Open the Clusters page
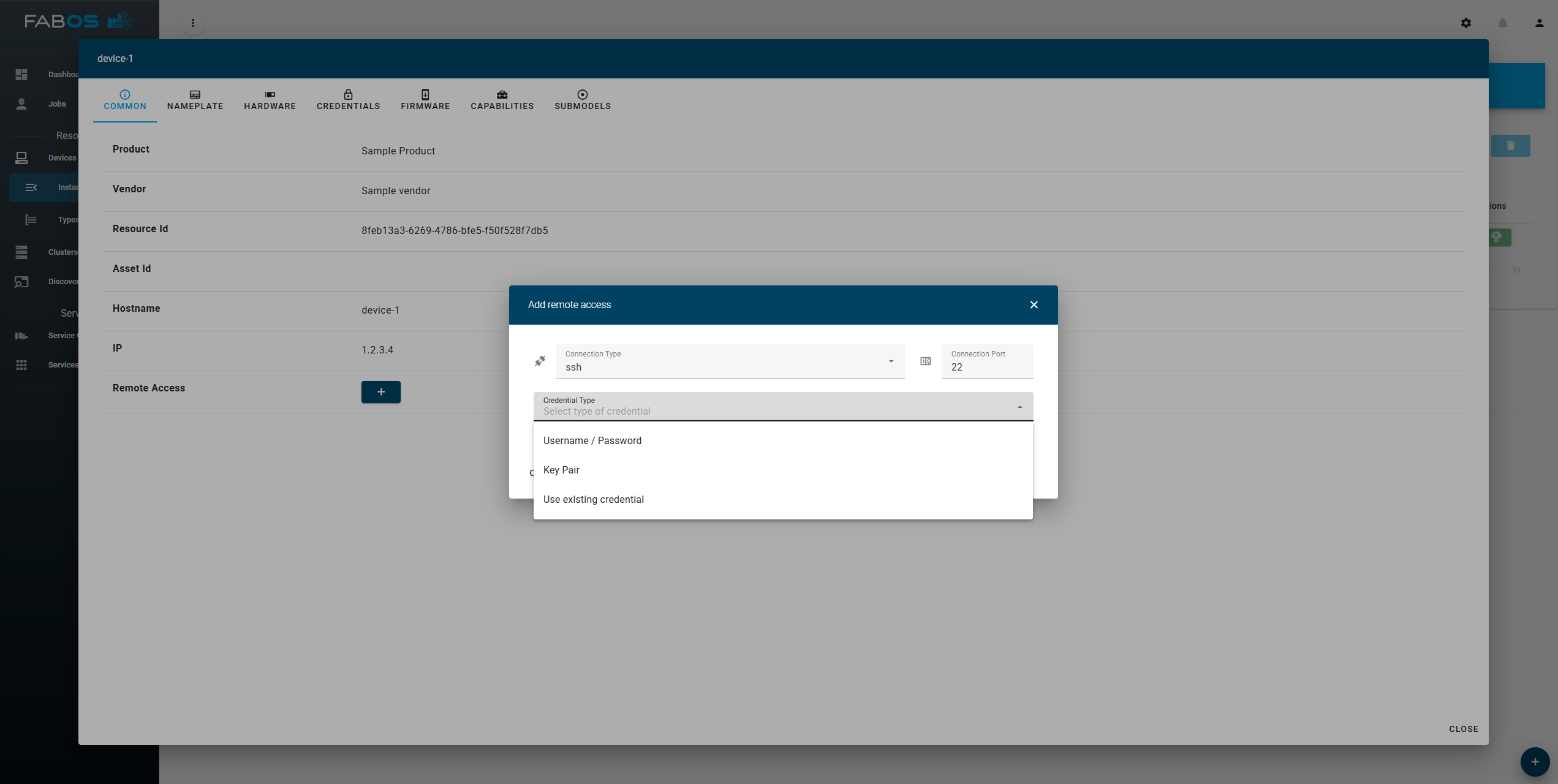1558x784 pixels. coord(21,252)
